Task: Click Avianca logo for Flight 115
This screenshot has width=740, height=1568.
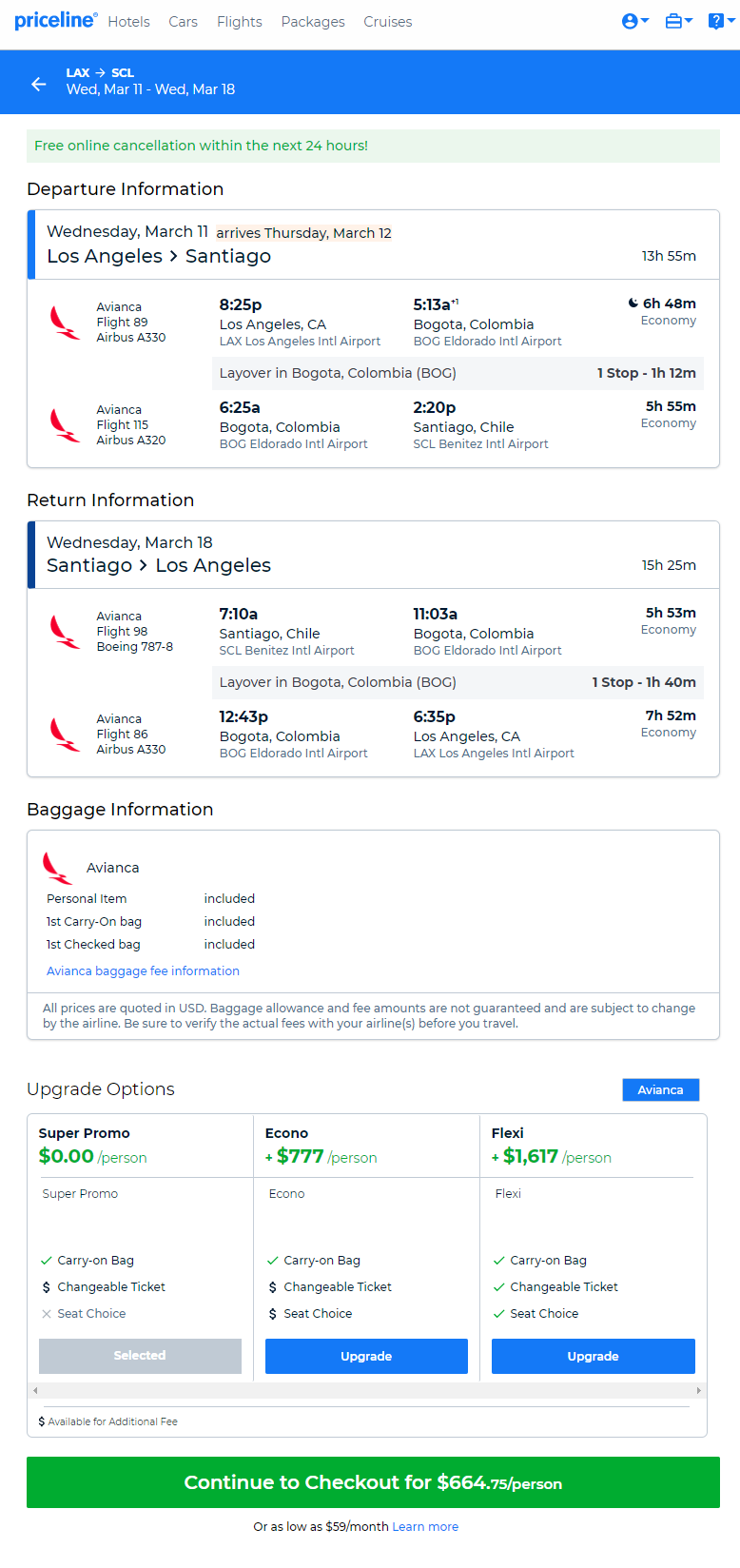Action: click(65, 425)
